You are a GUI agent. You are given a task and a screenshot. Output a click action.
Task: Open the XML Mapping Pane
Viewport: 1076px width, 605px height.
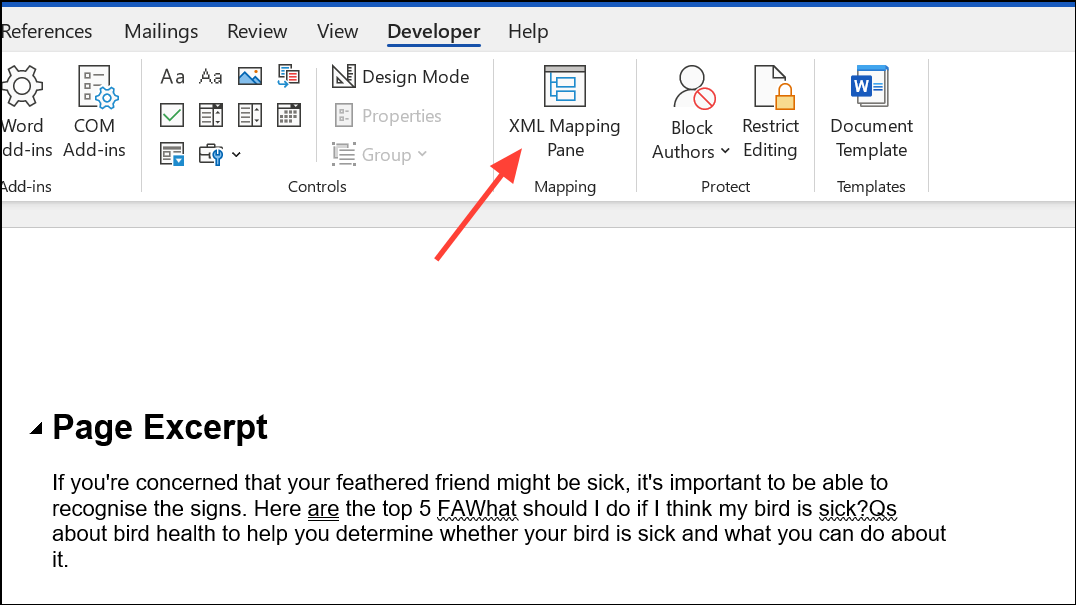[565, 110]
